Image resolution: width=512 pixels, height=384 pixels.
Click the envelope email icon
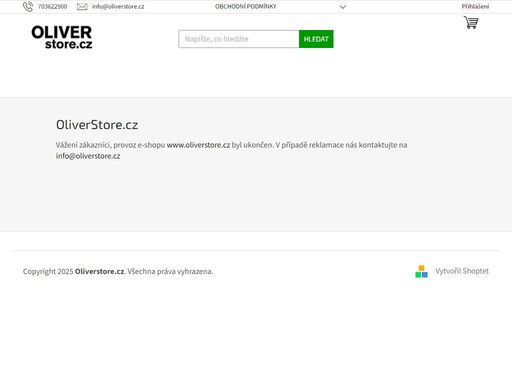[82, 7]
